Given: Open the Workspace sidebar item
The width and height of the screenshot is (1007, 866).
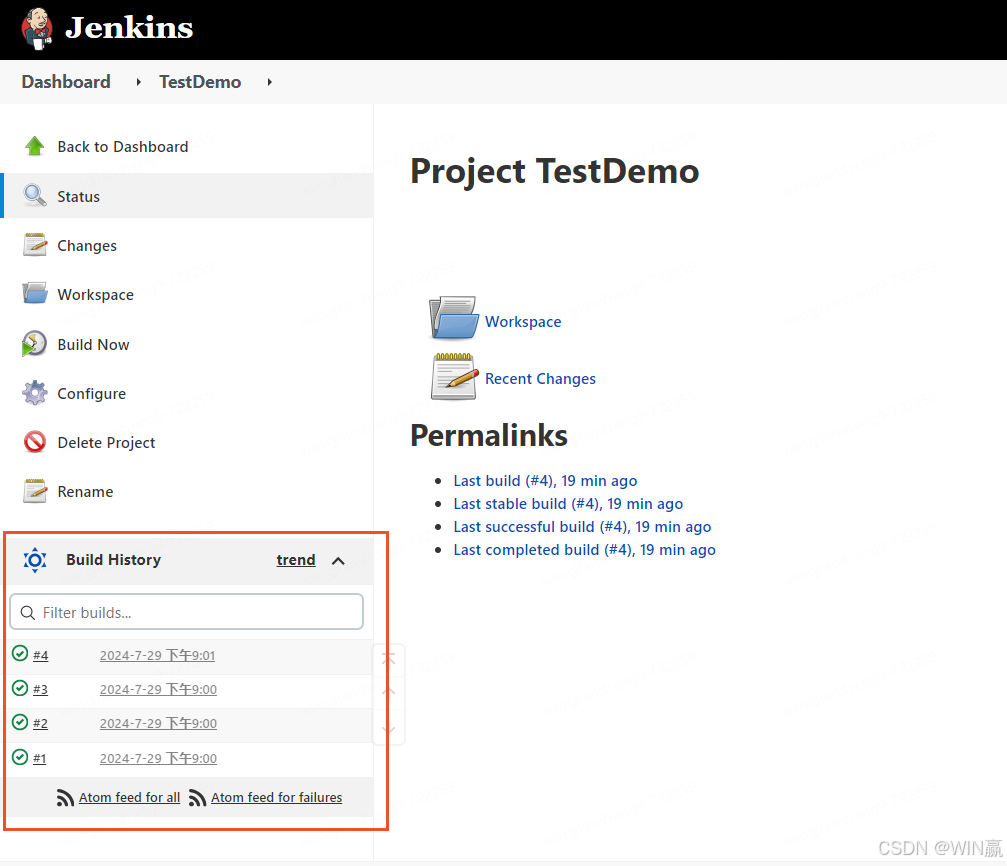Looking at the screenshot, I should click(96, 294).
